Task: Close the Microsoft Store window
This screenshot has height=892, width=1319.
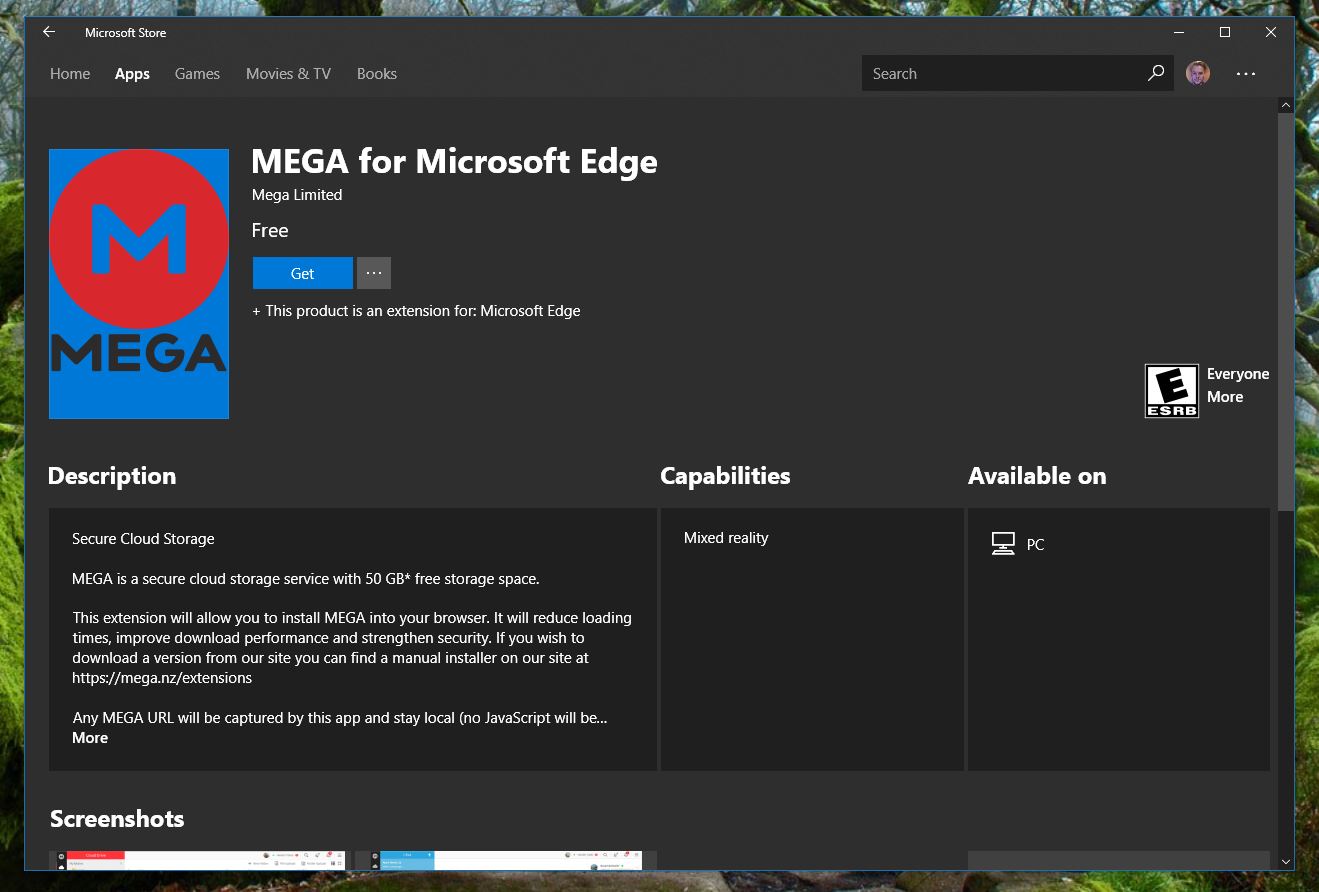Action: click(1271, 32)
